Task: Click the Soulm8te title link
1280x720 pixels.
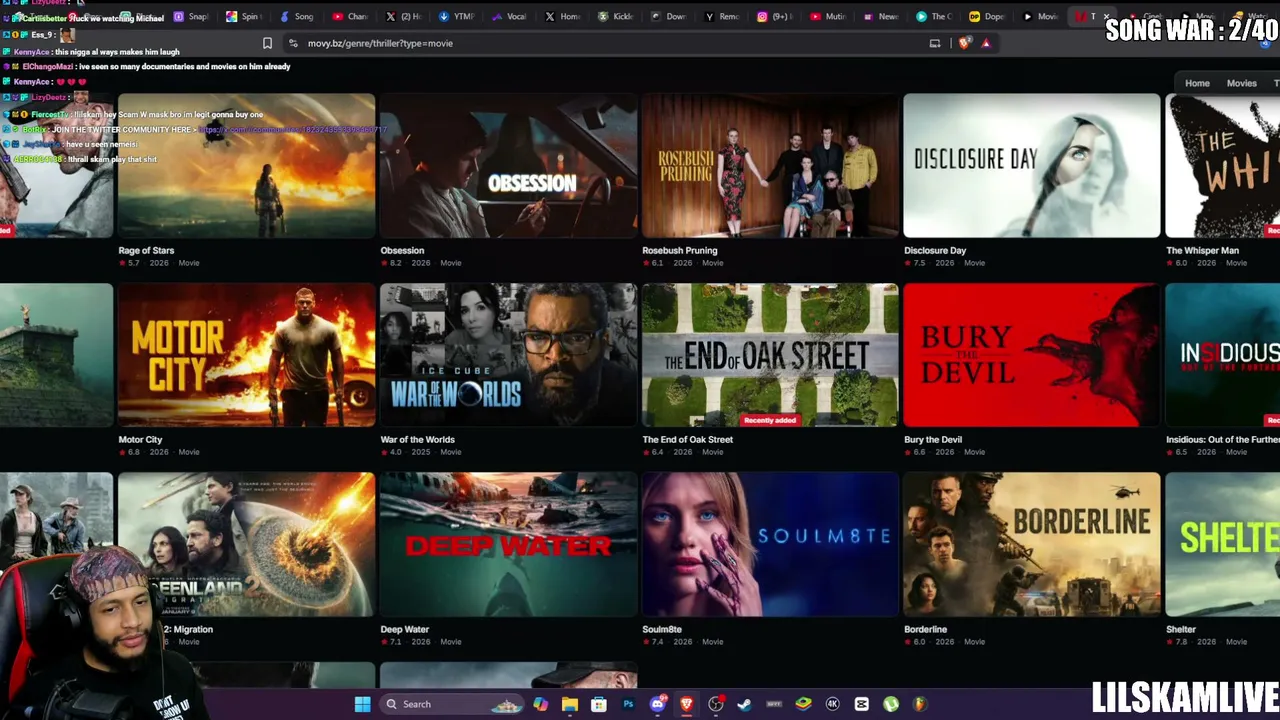Action: (x=662, y=629)
